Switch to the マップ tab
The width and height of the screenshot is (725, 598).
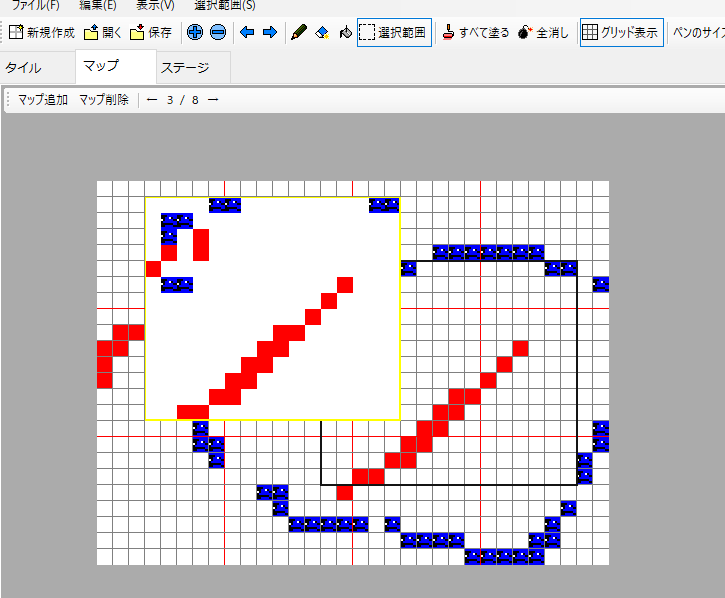(x=116, y=66)
